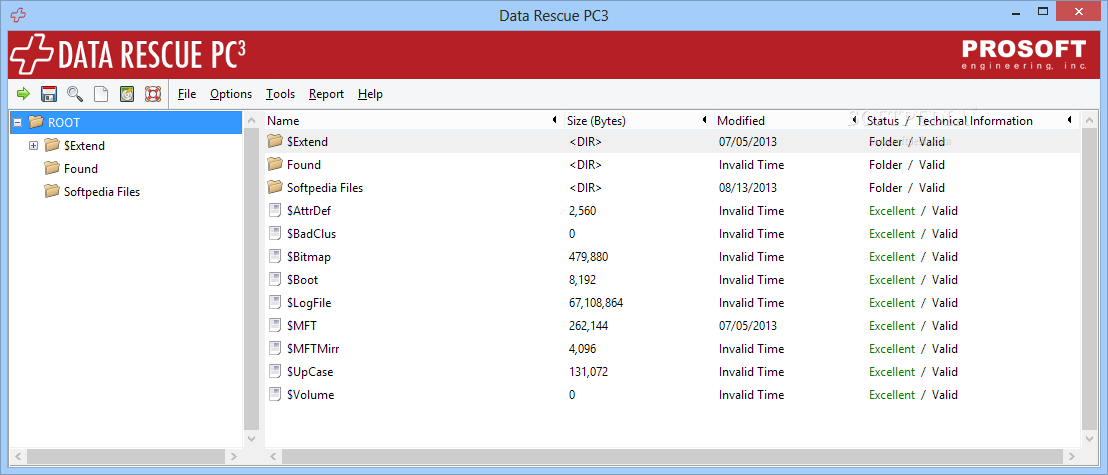Click the file list up scroll arrow

tap(1089, 122)
